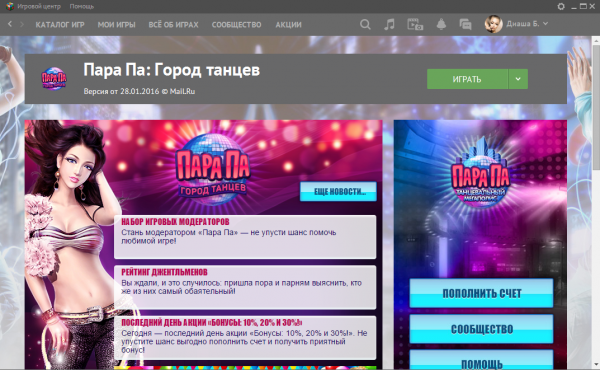The image size is (600, 370).
Task: Start the game with ИГРАТЬ button
Action: pyautogui.click(x=467, y=79)
